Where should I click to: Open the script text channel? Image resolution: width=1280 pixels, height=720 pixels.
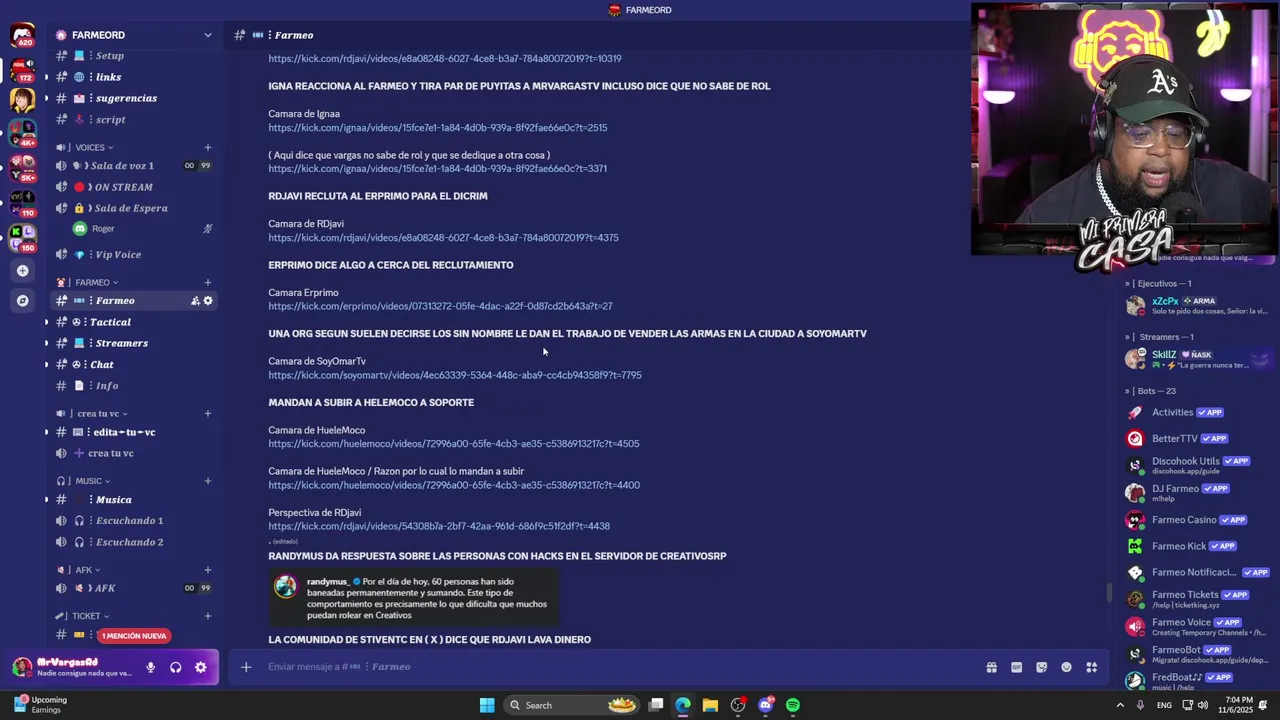133,119
